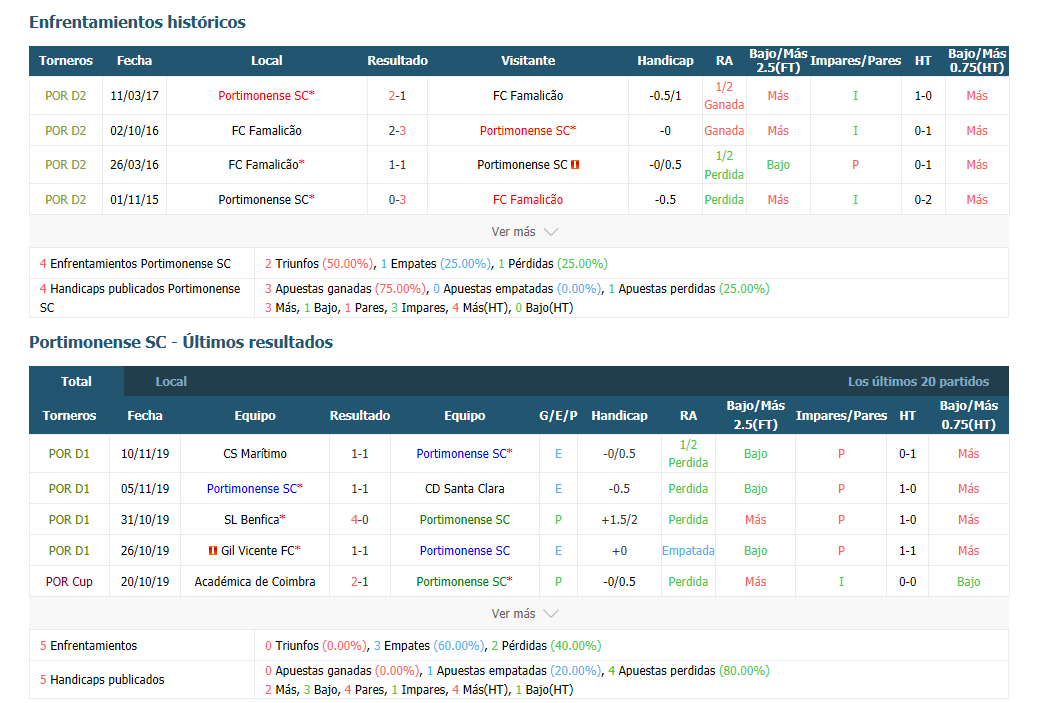Click the 'Torneros' header in the historic table
Viewport: 1038px width, 703px height.
point(66,60)
